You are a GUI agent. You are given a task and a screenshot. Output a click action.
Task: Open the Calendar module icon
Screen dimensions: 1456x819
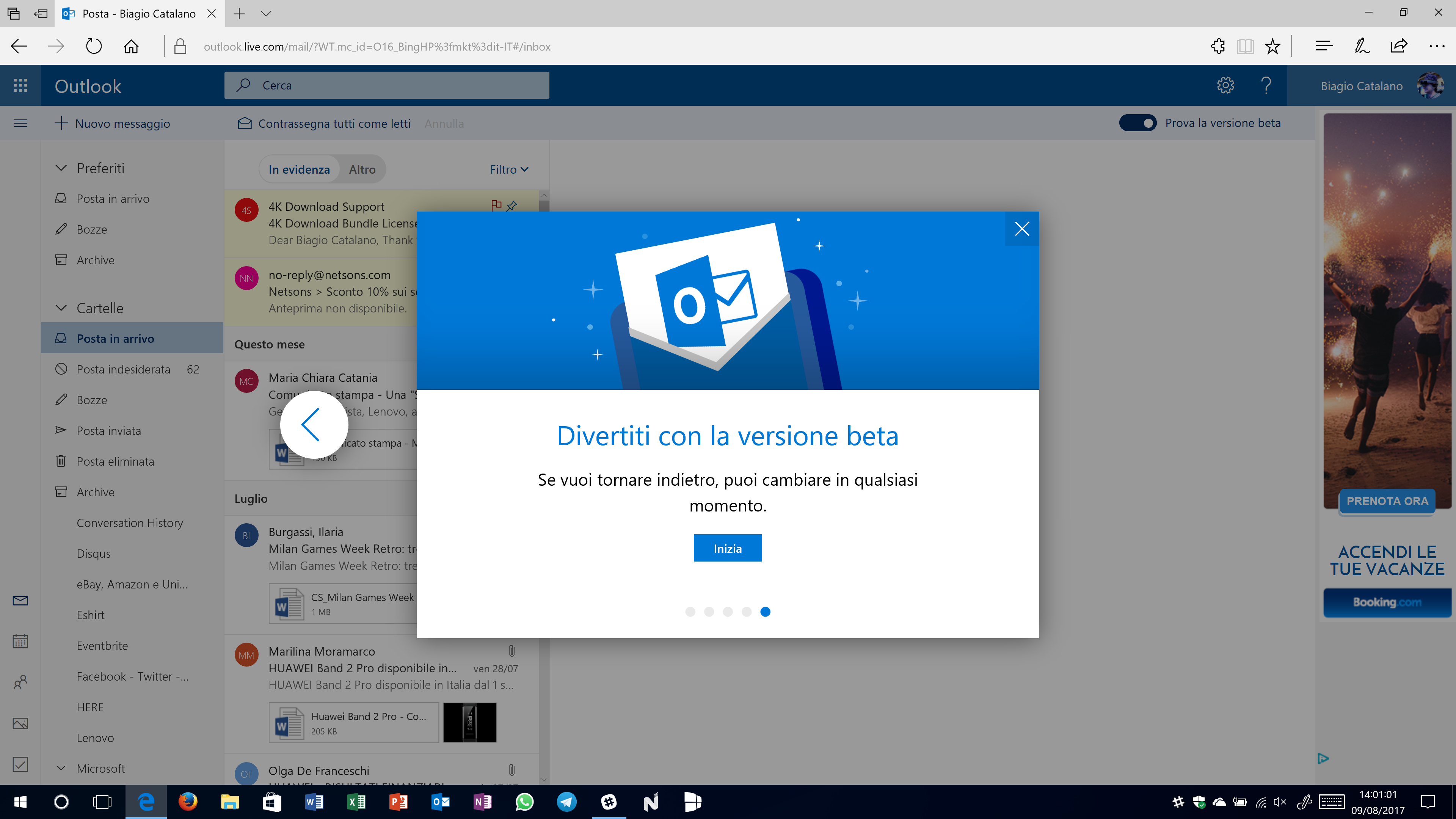coord(20,641)
